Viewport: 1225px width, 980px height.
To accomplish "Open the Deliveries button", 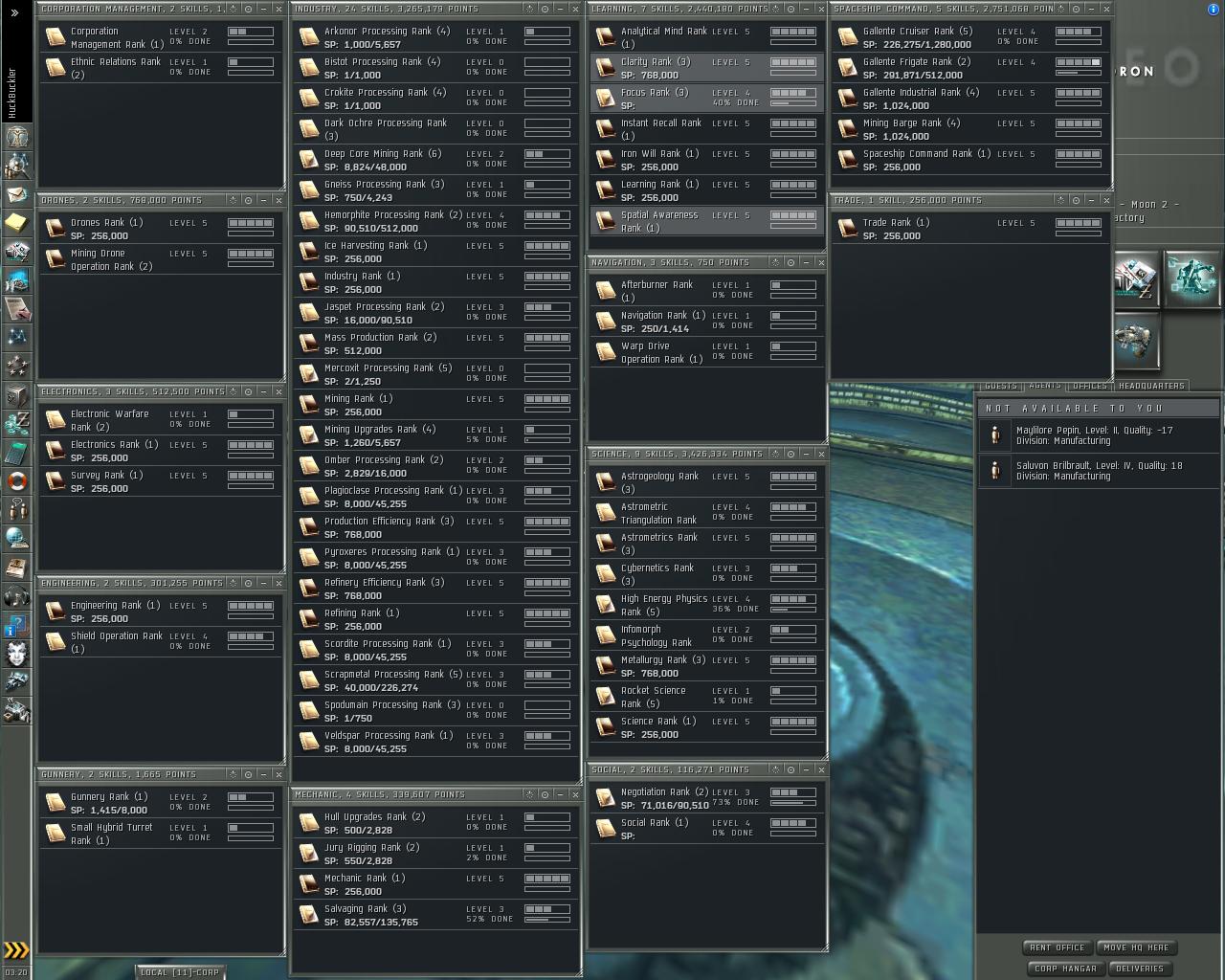I will coord(1140,969).
